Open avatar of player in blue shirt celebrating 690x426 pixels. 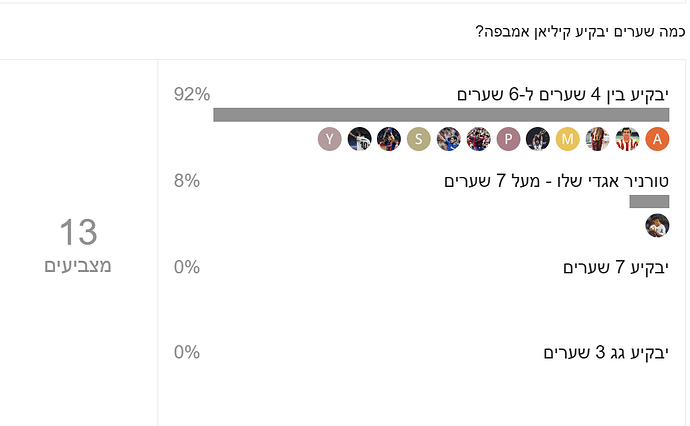point(448,139)
